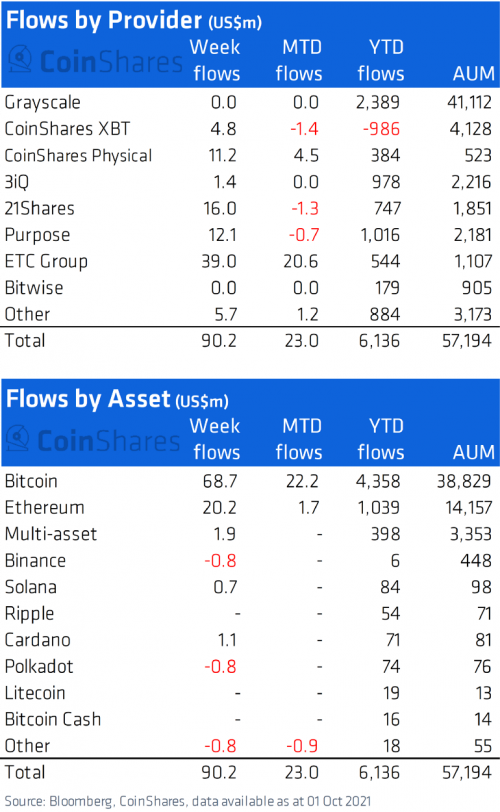Select Week flows header in asset table
Viewport: 500px width, 812px height.
click(215, 439)
